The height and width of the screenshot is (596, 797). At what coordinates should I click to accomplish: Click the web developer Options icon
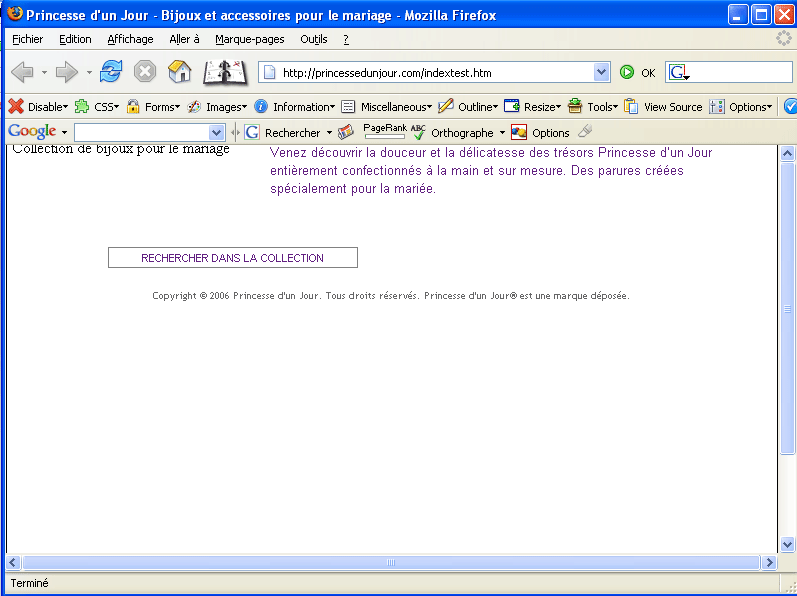point(717,106)
